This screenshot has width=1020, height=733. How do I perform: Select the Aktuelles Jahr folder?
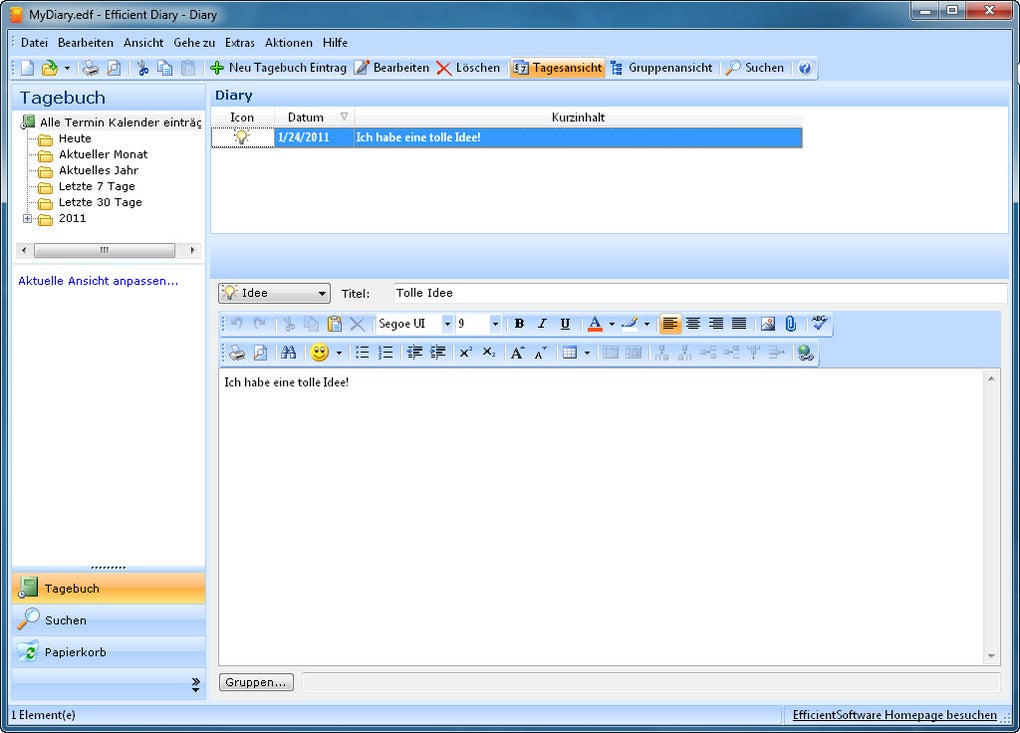tap(98, 170)
